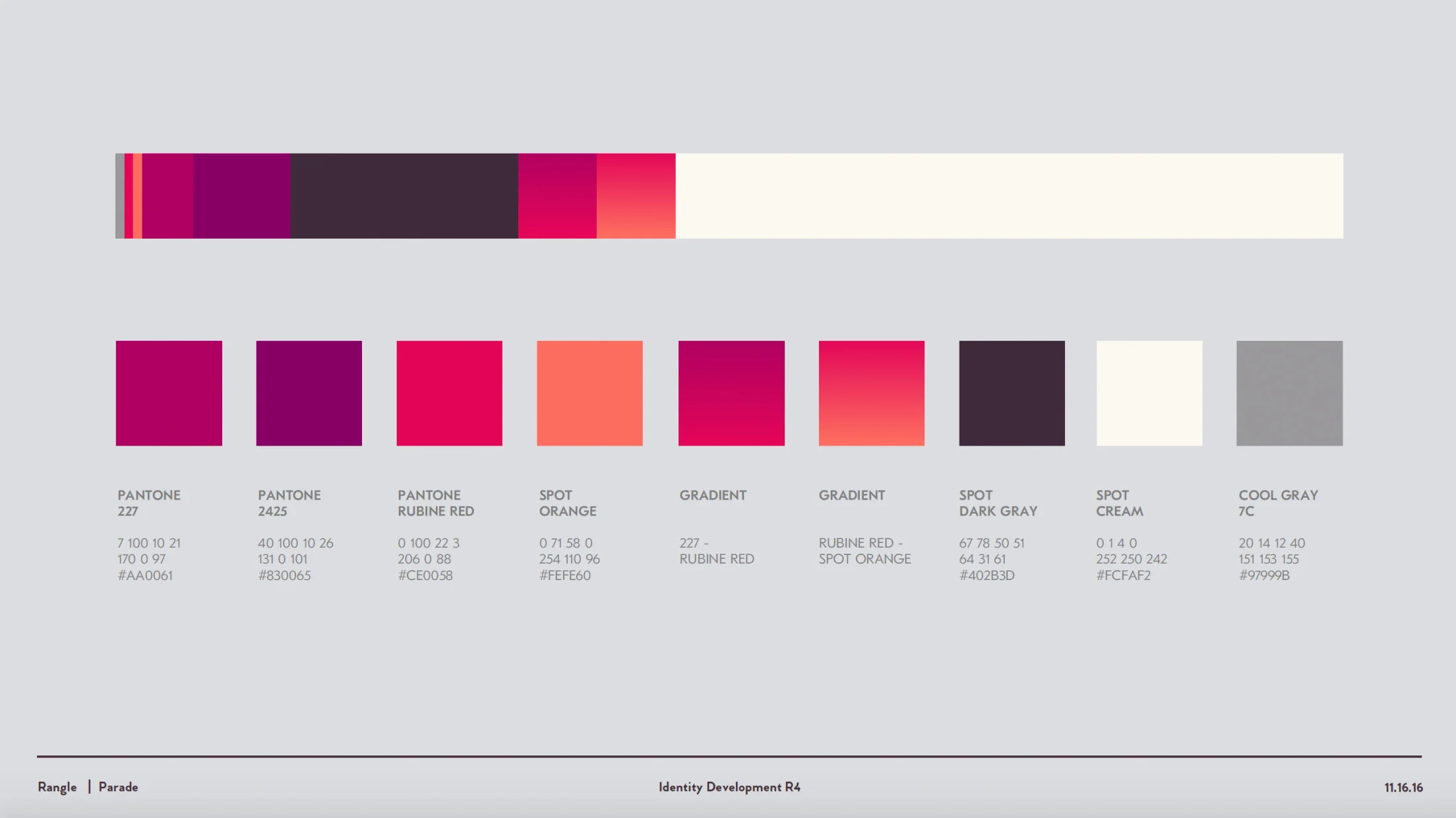Click the "SPOT DARK GRAY" label

coord(998,503)
